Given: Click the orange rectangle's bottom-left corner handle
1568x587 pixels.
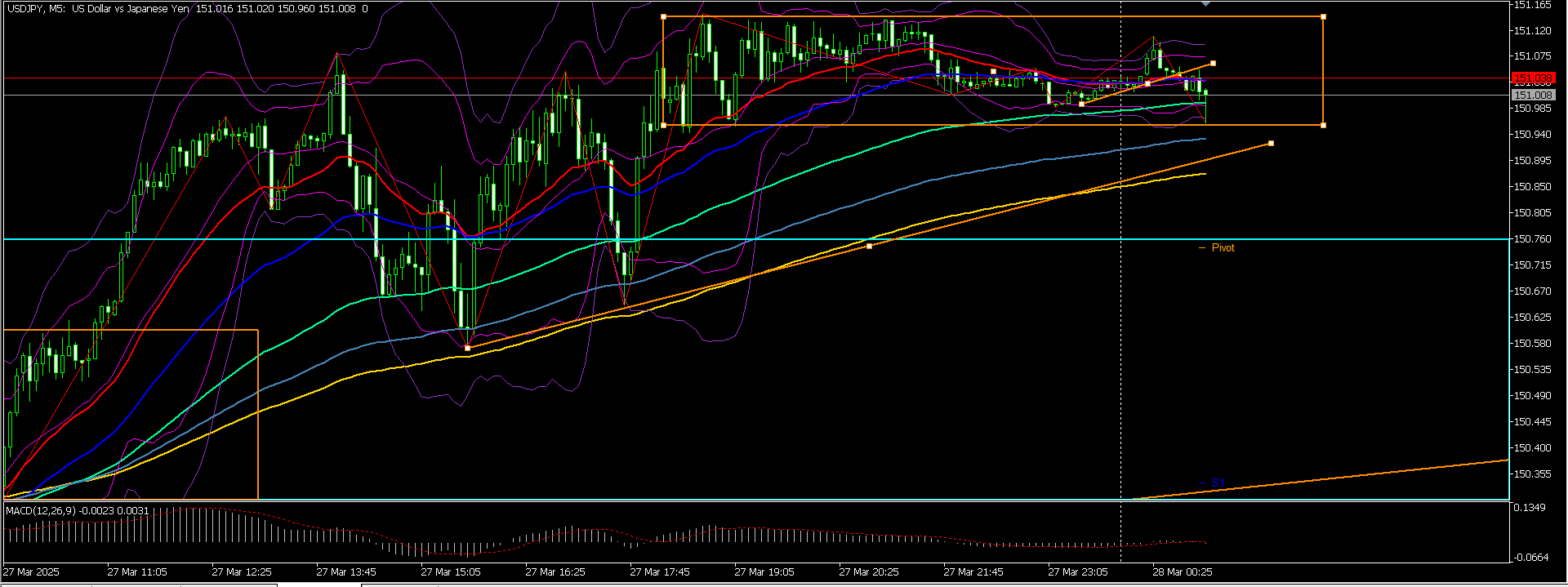Looking at the screenshot, I should (663, 125).
